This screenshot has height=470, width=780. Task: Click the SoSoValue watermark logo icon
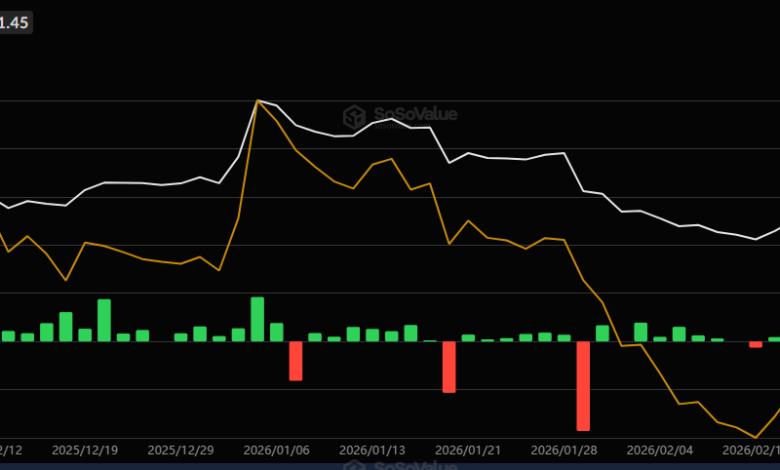(x=353, y=117)
